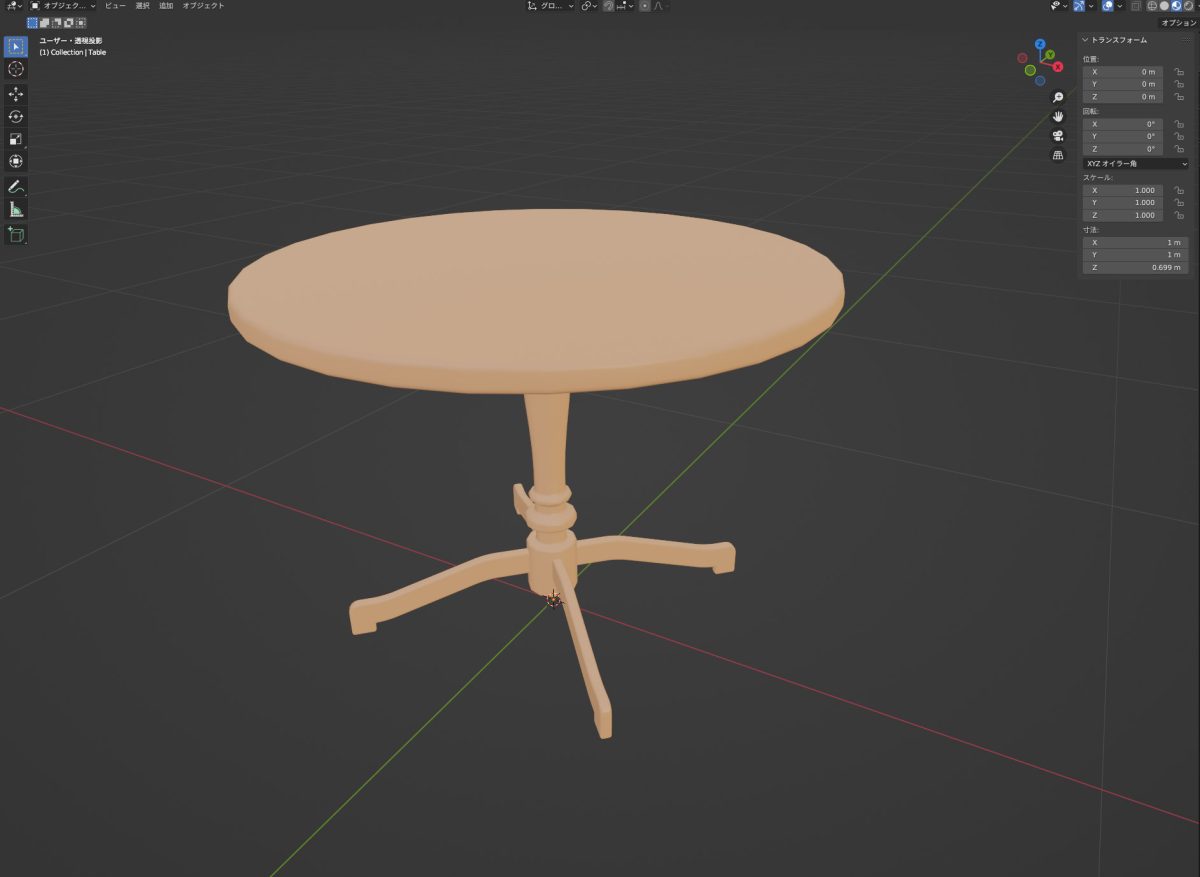Choose the Scale tool
The height and width of the screenshot is (877, 1200).
pos(16,139)
